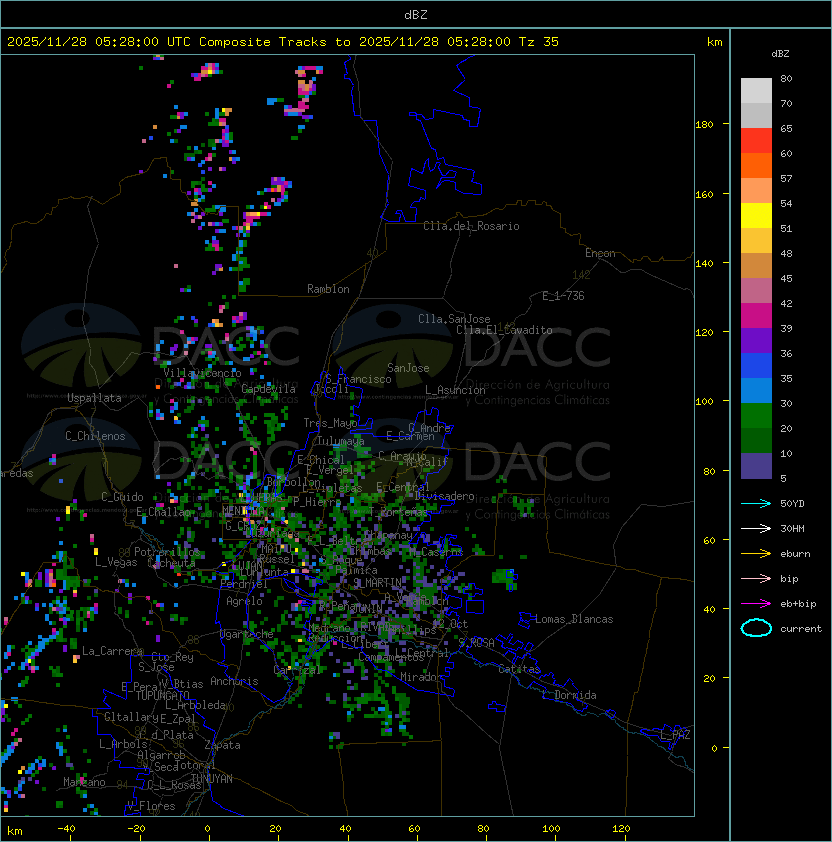Click the 'L_Asuncion' map label
The width and height of the screenshot is (832, 842).
pyautogui.click(x=455, y=390)
